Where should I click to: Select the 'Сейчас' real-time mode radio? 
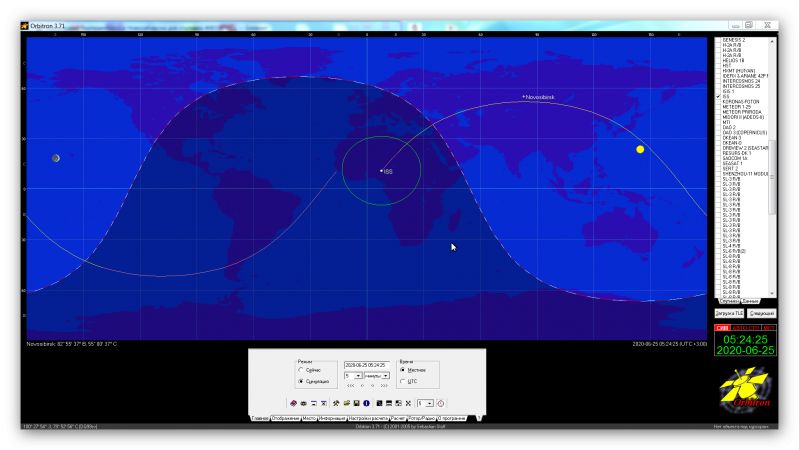(301, 370)
